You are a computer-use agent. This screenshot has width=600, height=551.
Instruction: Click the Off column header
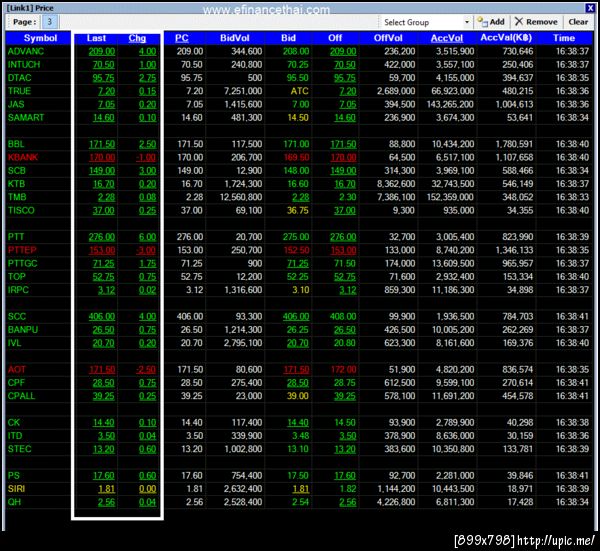(335, 38)
